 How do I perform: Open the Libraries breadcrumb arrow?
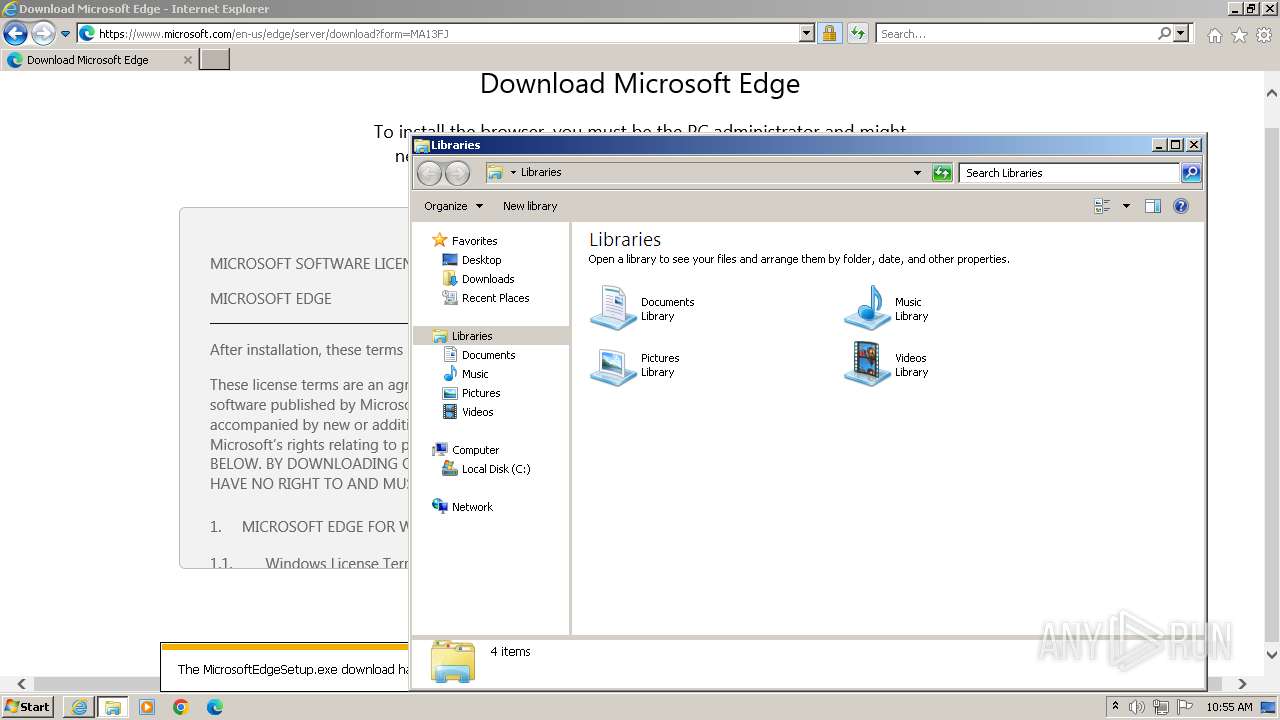click(513, 172)
